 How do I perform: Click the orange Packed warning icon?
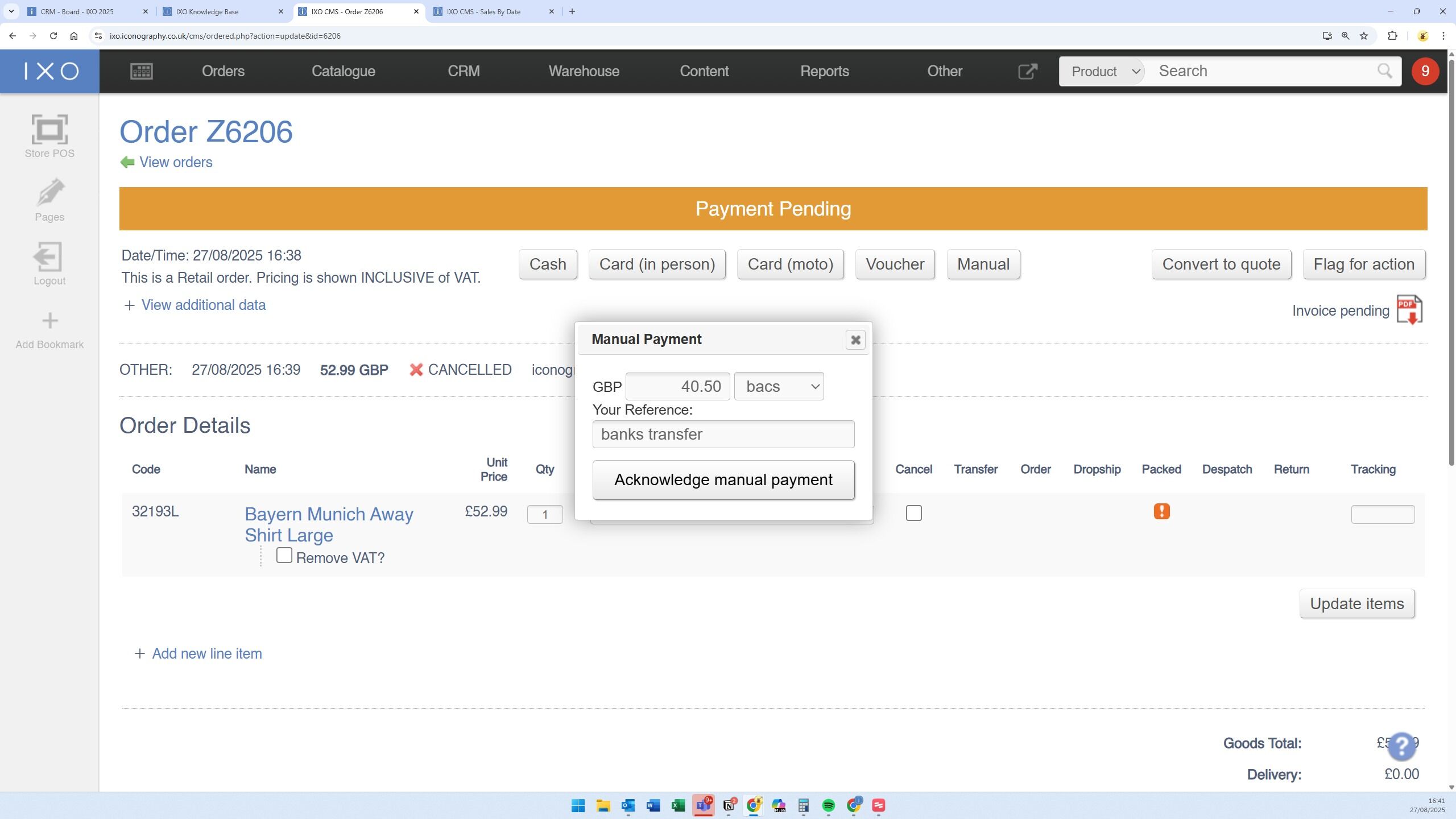click(1161, 511)
